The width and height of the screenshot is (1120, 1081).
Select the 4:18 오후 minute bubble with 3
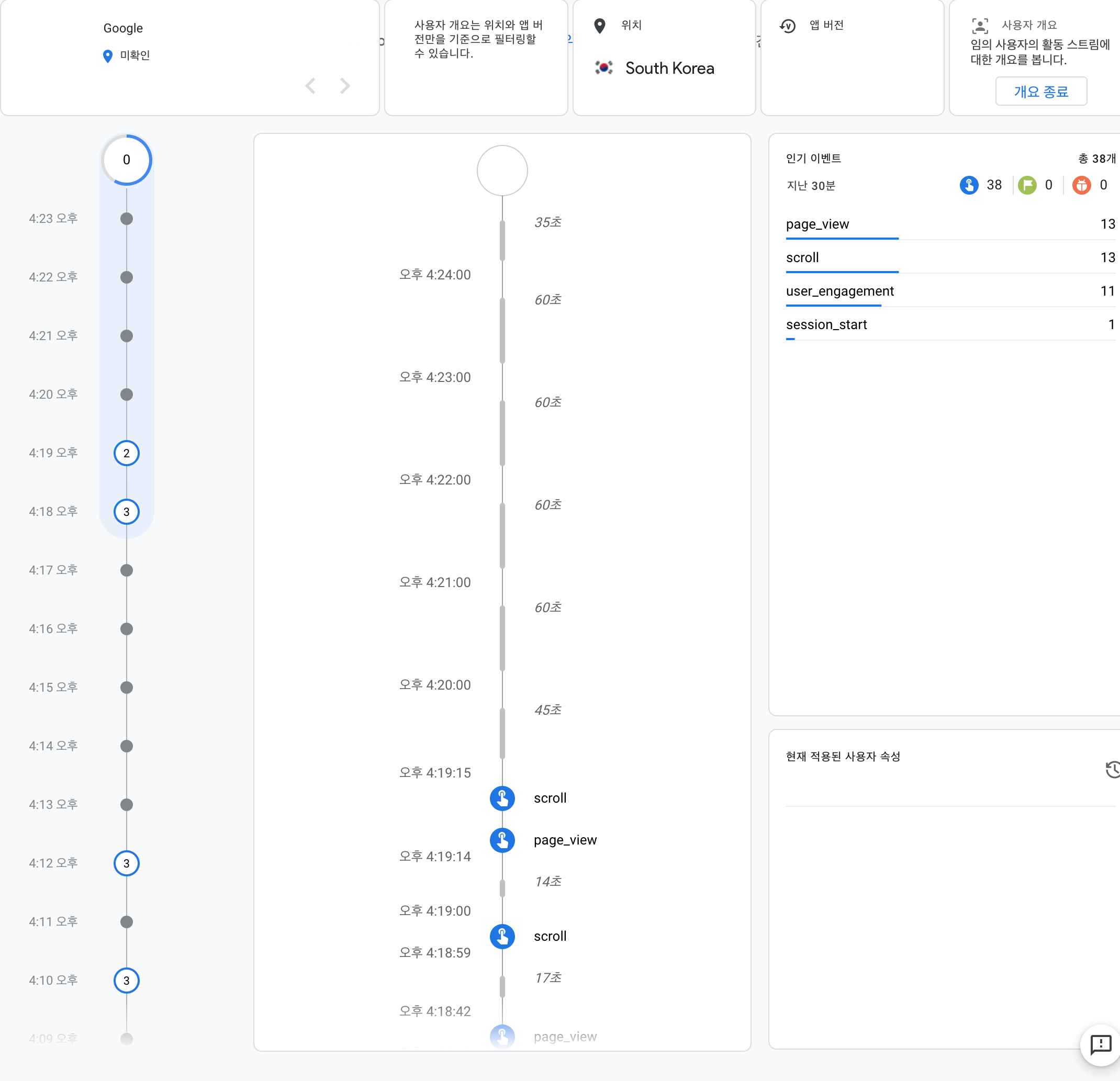coord(126,512)
